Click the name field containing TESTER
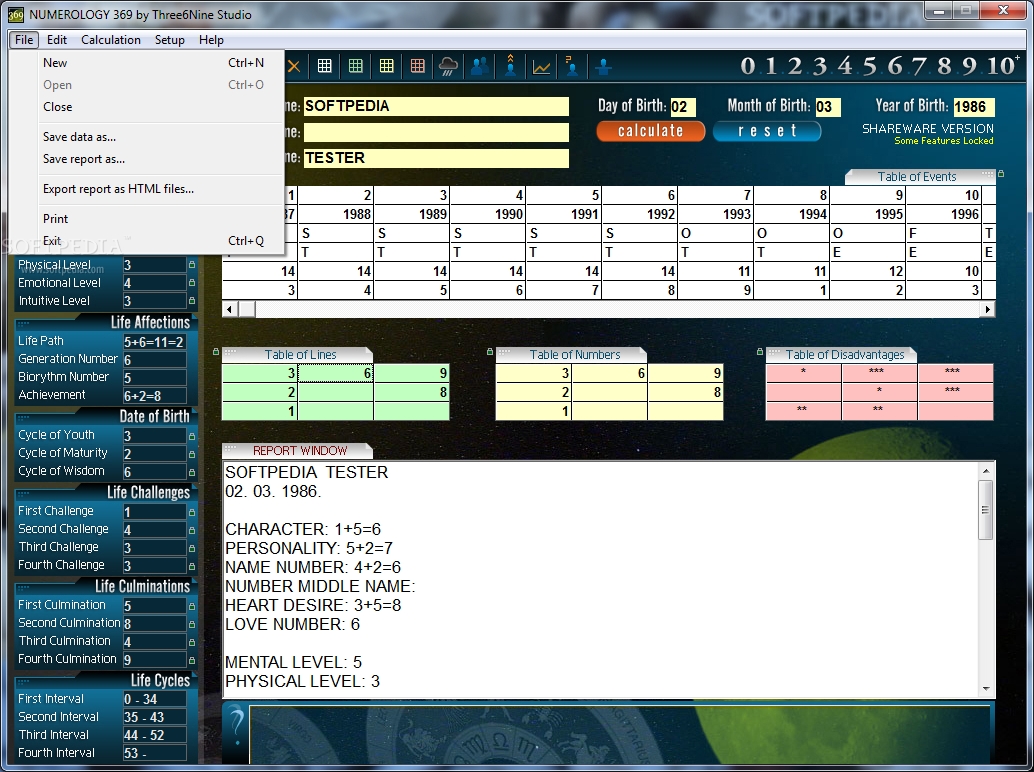 tap(436, 158)
